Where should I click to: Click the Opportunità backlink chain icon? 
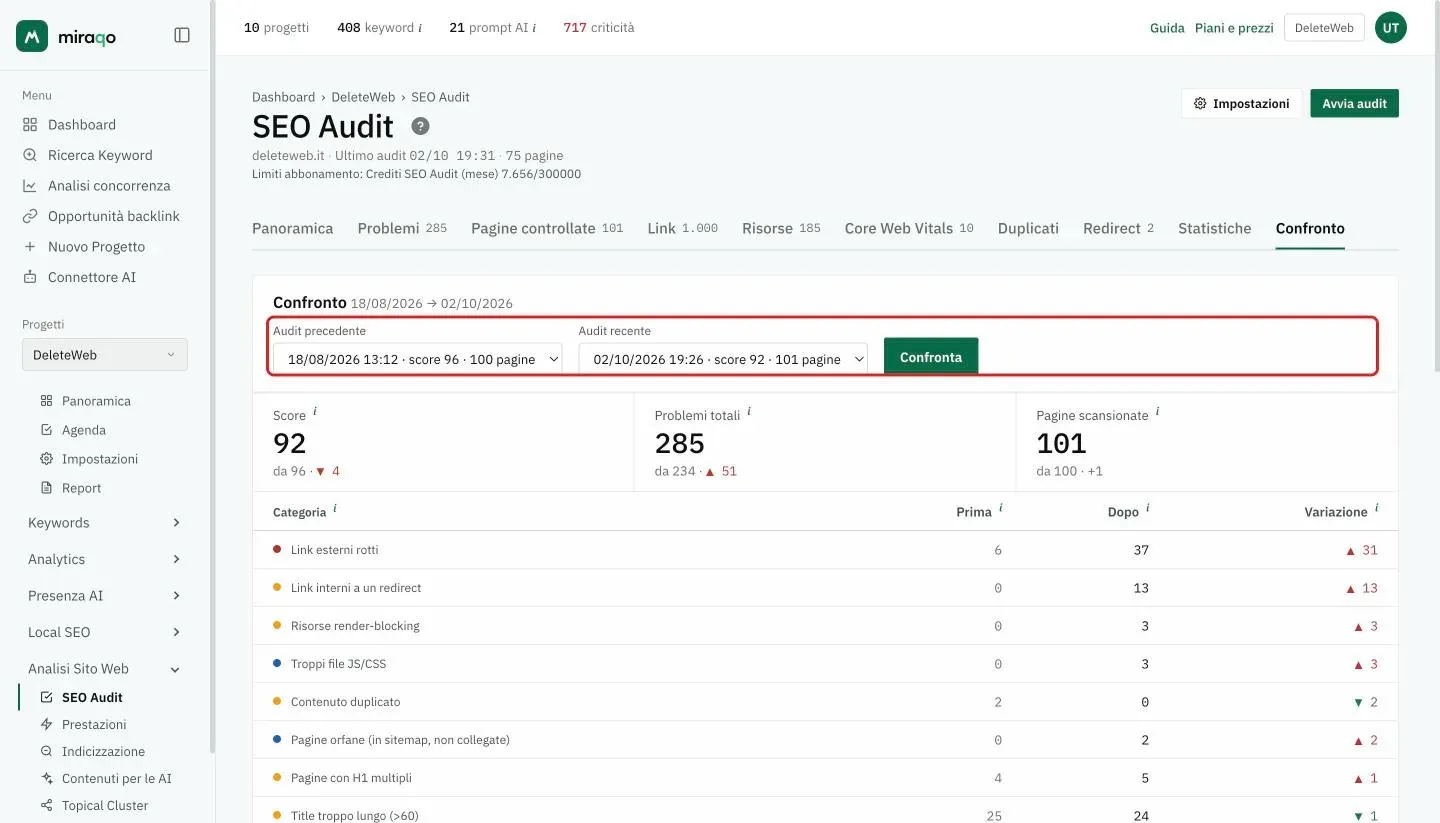(x=30, y=216)
